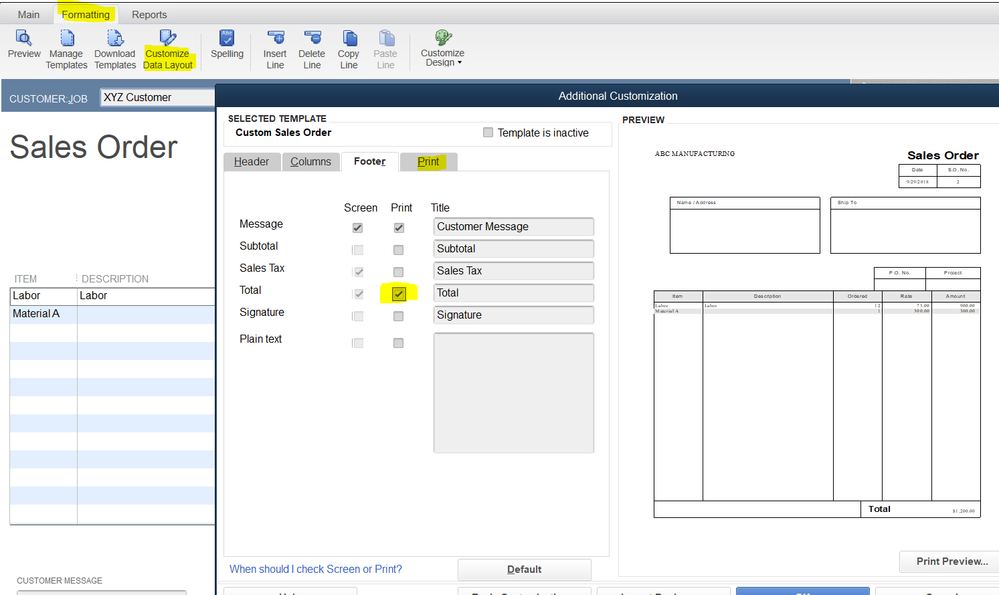Edit the Signature title field
This screenshot has height=595, width=999.
click(x=514, y=315)
